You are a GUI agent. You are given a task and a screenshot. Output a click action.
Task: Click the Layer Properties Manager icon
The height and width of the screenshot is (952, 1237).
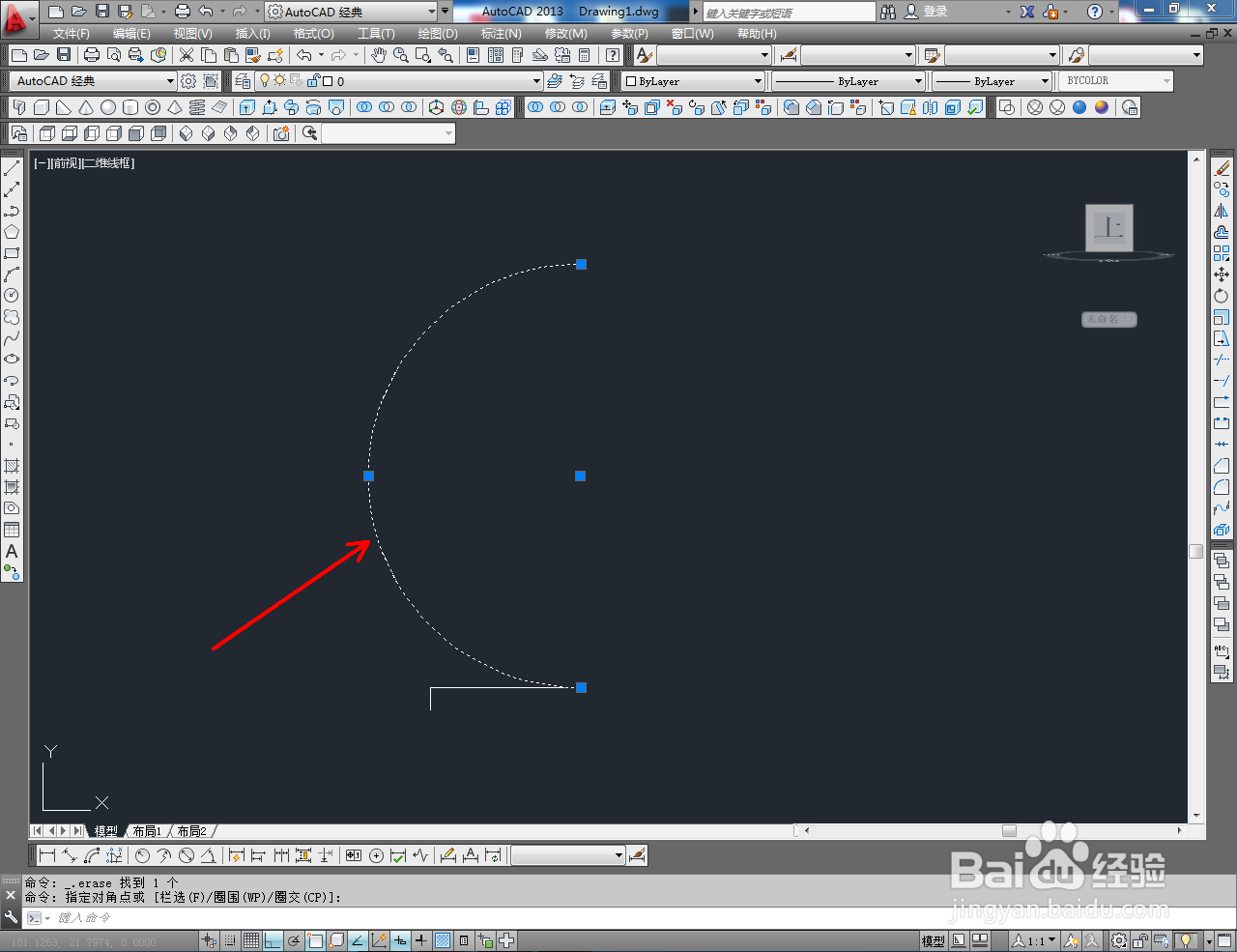(243, 81)
